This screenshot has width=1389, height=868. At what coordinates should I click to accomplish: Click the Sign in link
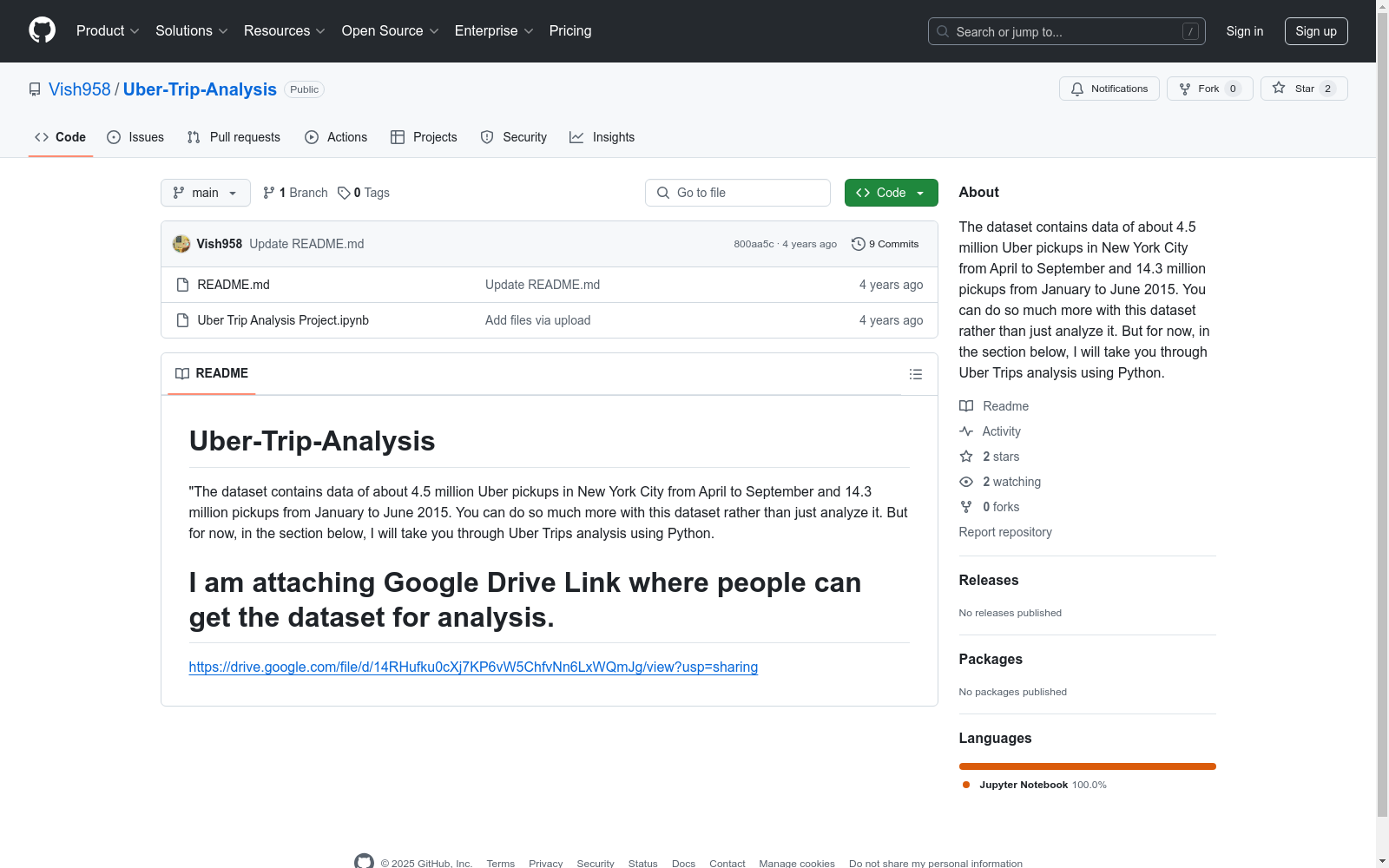point(1245,31)
